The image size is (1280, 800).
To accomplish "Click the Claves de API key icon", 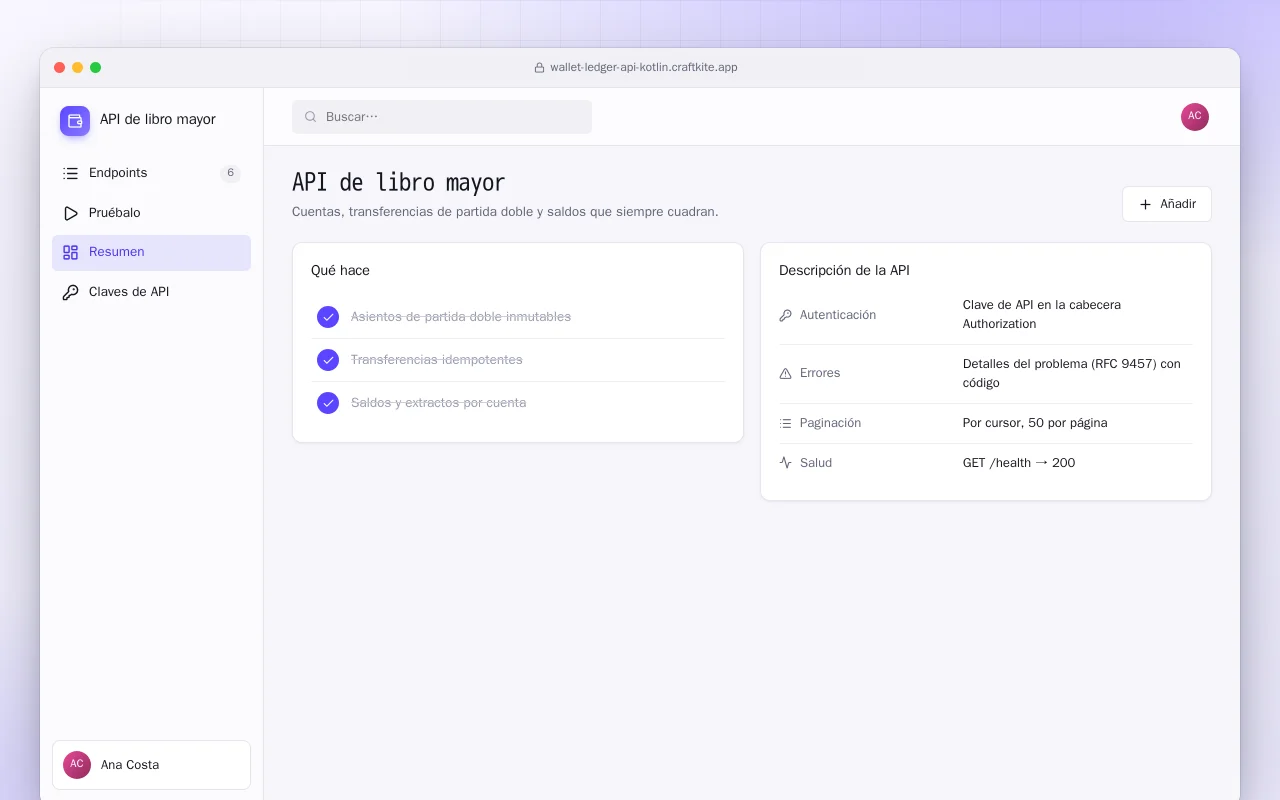I will (x=70, y=292).
